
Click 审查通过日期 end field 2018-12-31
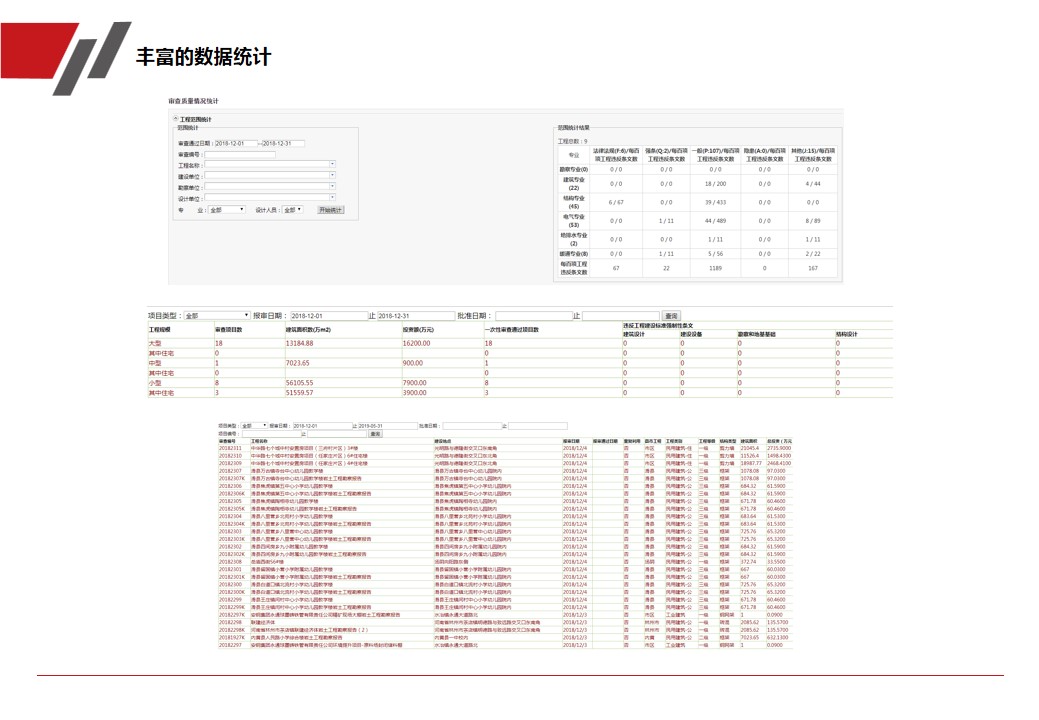[x=282, y=143]
